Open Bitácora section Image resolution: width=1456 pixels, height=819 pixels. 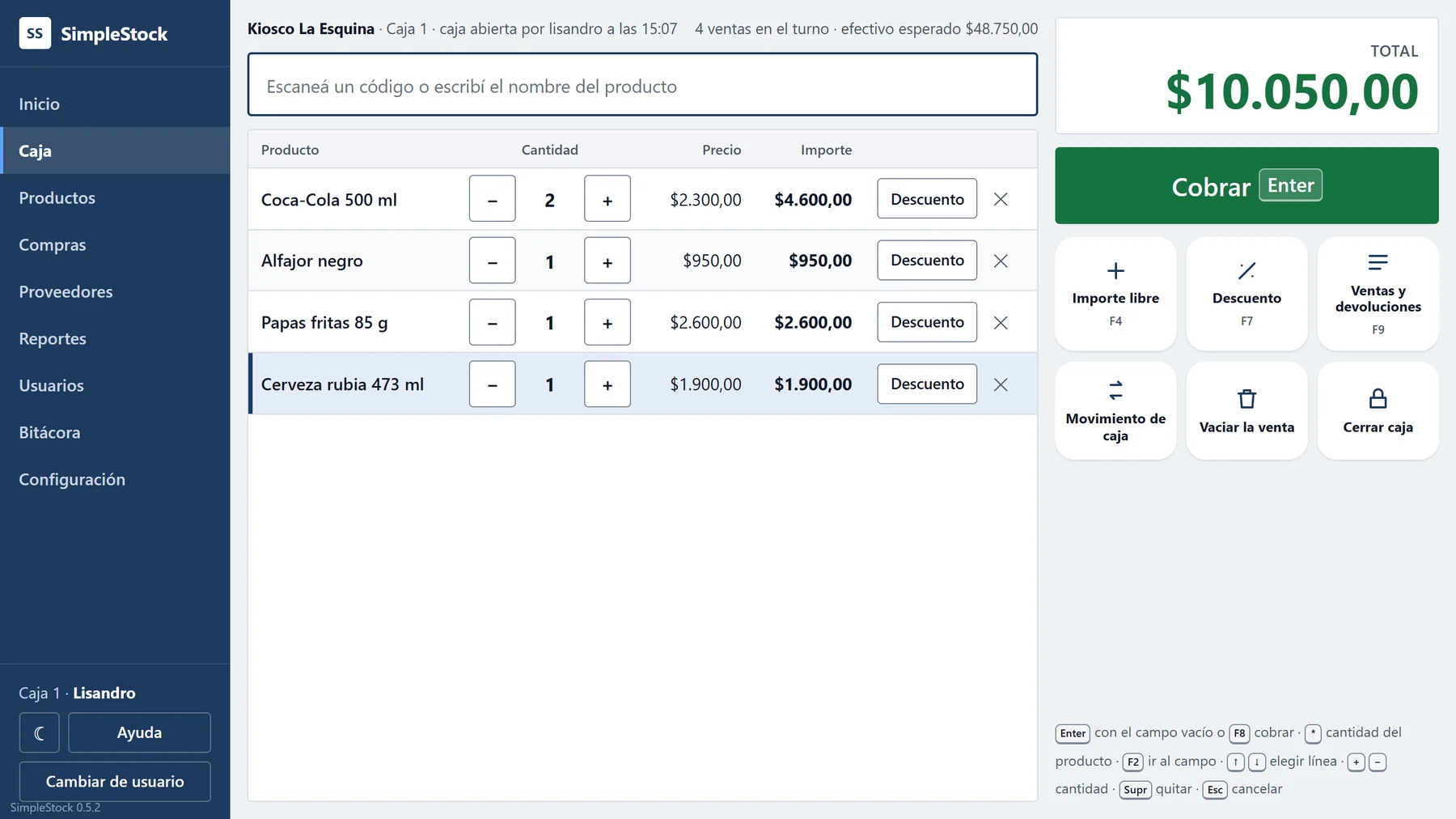point(115,433)
